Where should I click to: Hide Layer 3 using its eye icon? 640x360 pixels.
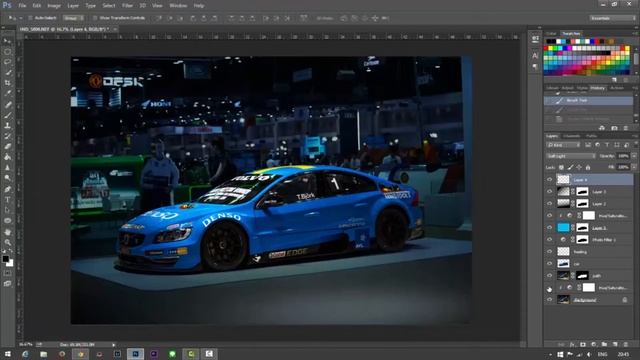point(549,191)
